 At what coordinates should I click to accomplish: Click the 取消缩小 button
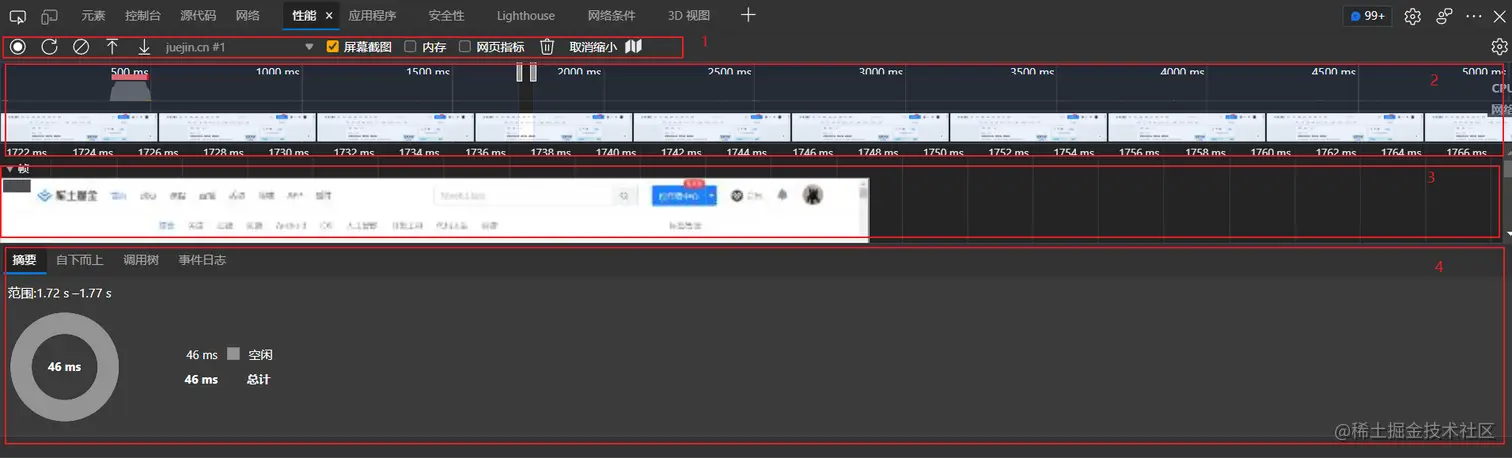(x=593, y=47)
